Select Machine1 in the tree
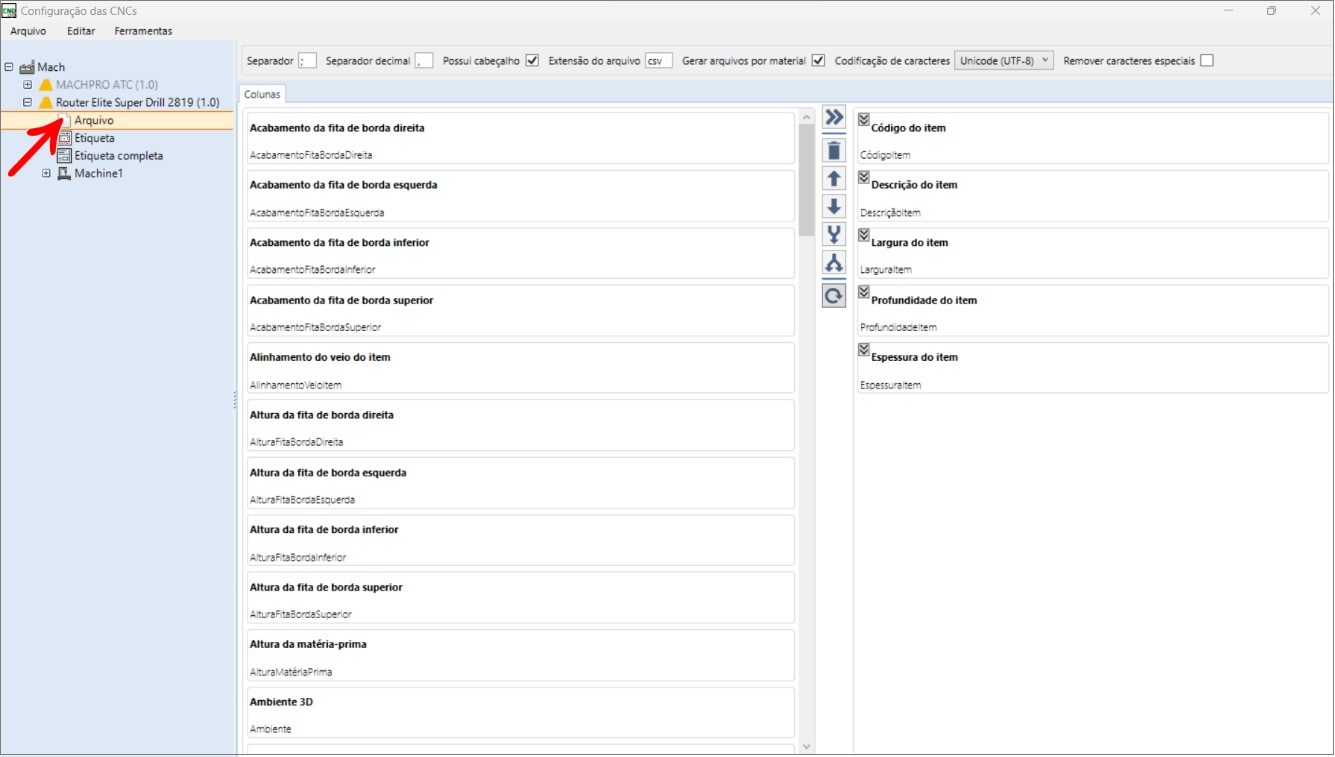Image resolution: width=1335 pixels, height=757 pixels. [x=98, y=174]
